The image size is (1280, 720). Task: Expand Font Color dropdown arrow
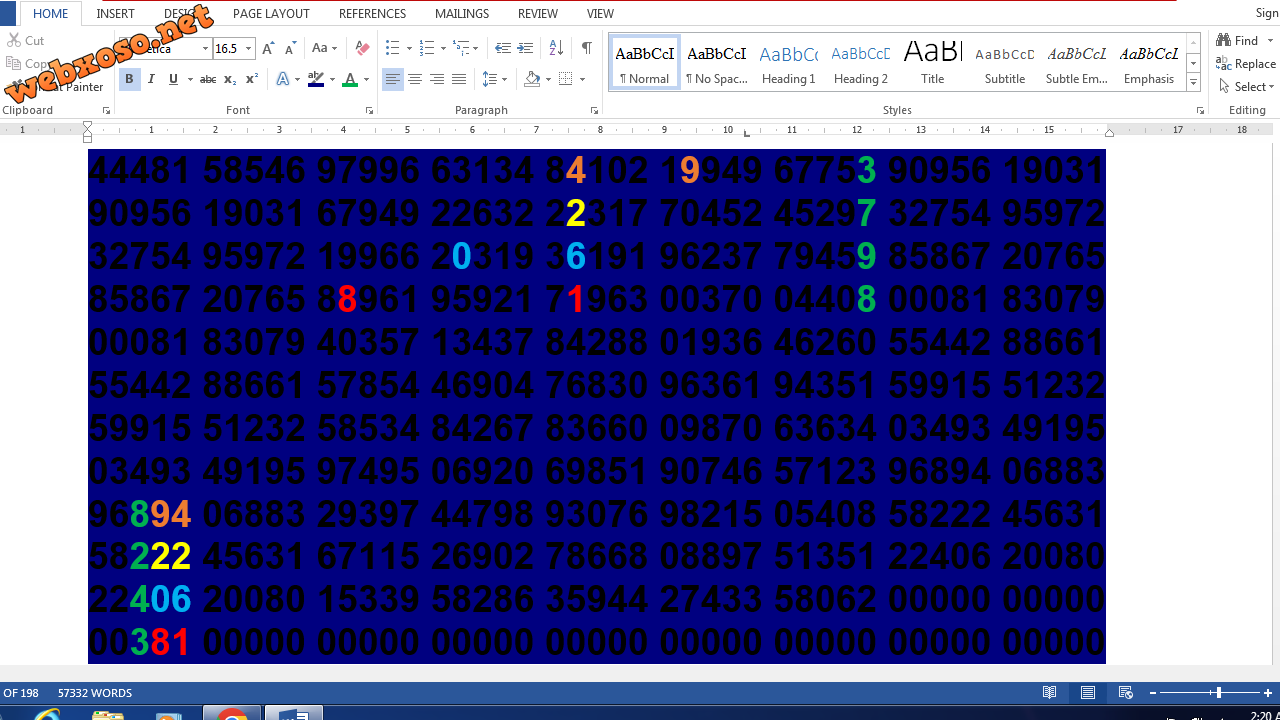pos(367,79)
